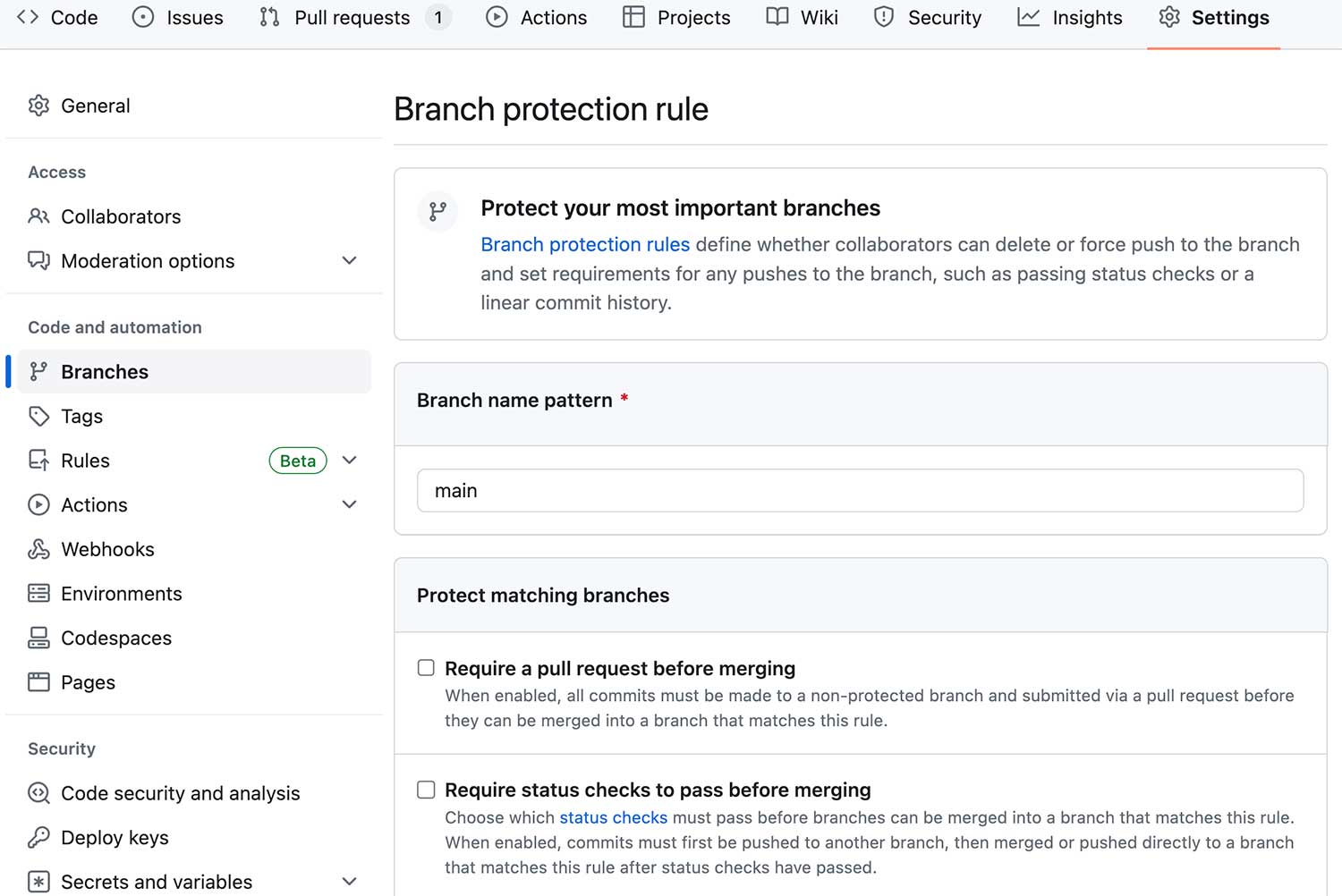Open the Branch protection rules link
The height and width of the screenshot is (896, 1342).
(x=585, y=244)
